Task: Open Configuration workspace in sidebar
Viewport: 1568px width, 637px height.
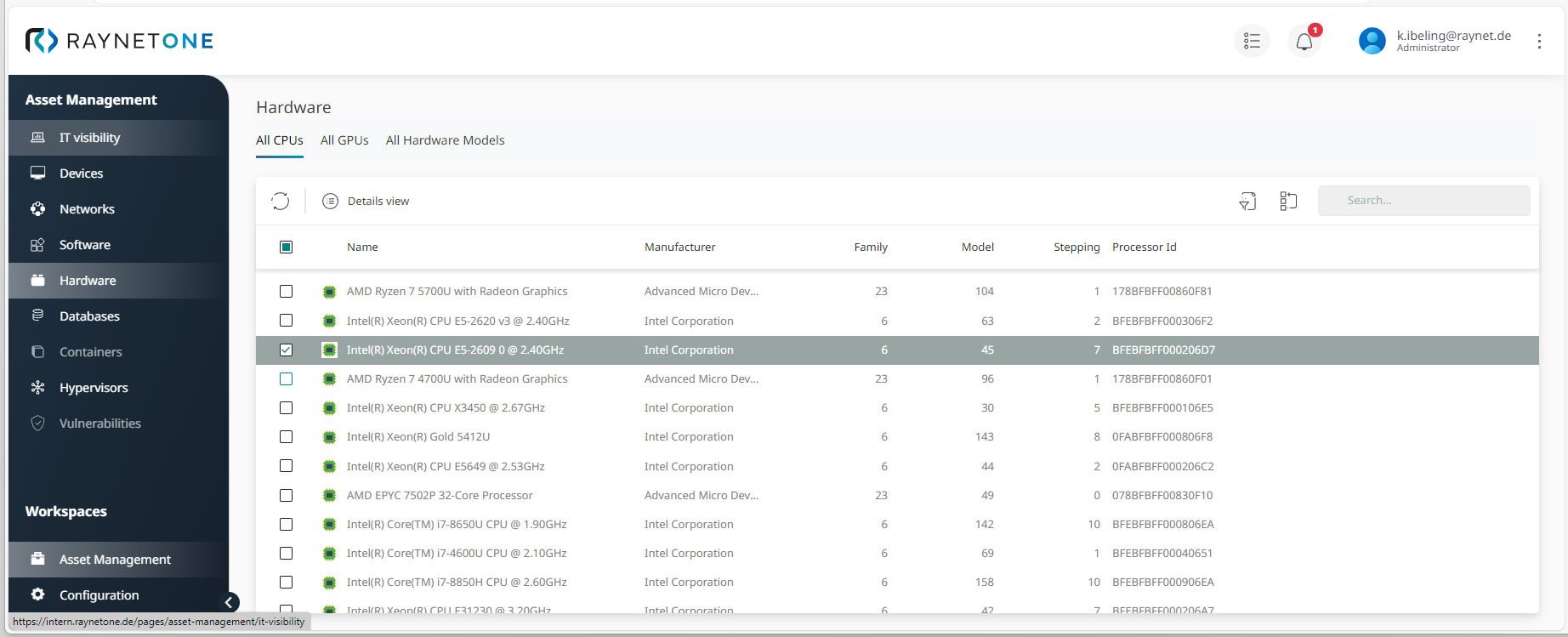Action: [x=99, y=595]
